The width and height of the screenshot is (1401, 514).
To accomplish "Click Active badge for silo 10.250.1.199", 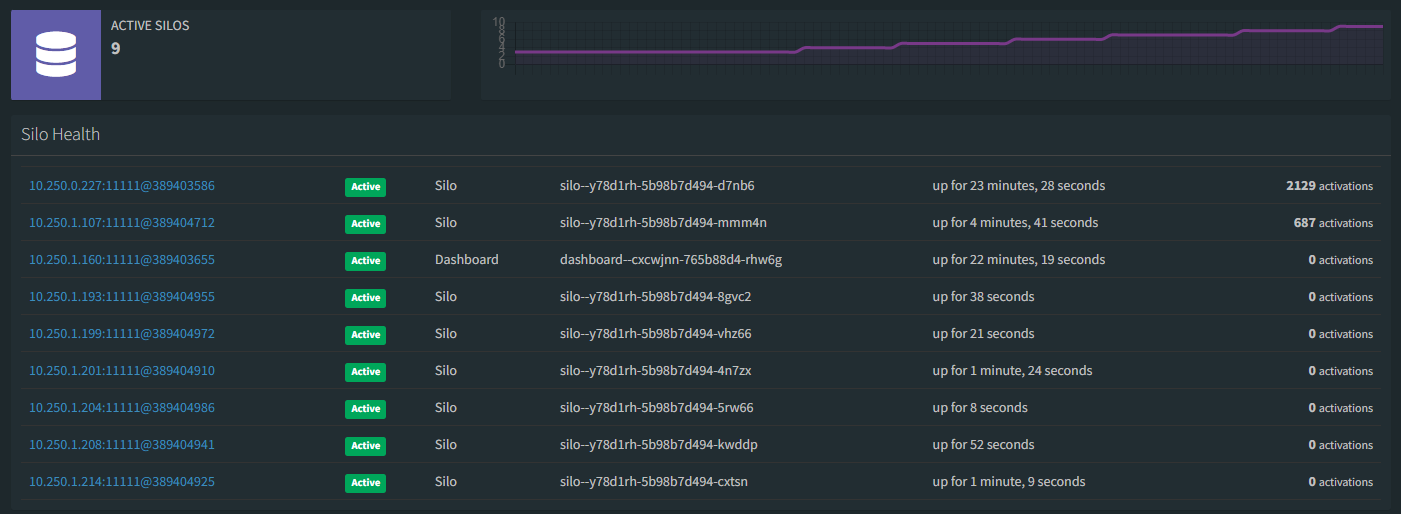I will point(366,335).
